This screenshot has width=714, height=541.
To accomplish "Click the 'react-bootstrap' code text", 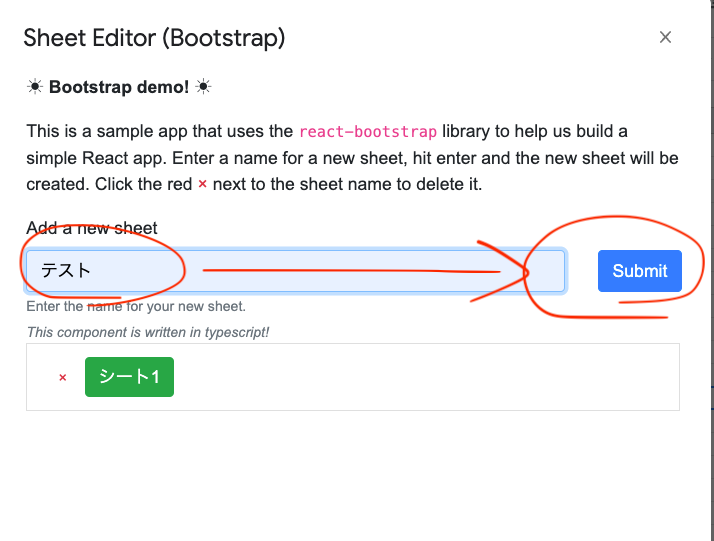I will click(368, 132).
